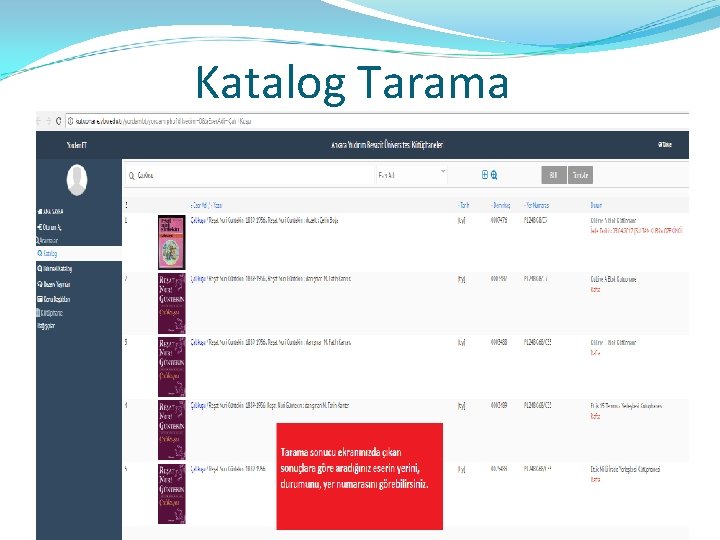Open the Çalıkuşu title link in result 3
Image resolution: width=720 pixels, height=540 pixels.
point(198,343)
